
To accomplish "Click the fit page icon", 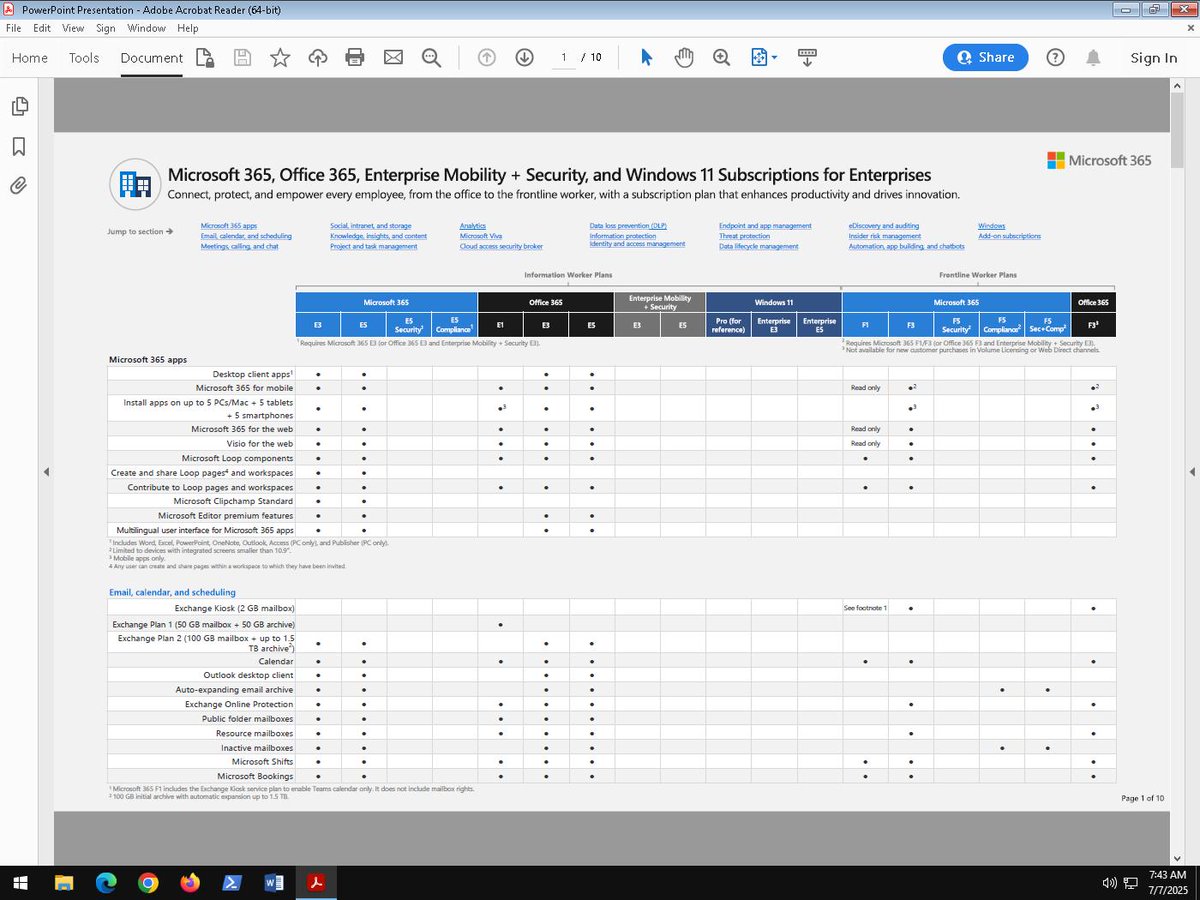I will click(x=758, y=57).
